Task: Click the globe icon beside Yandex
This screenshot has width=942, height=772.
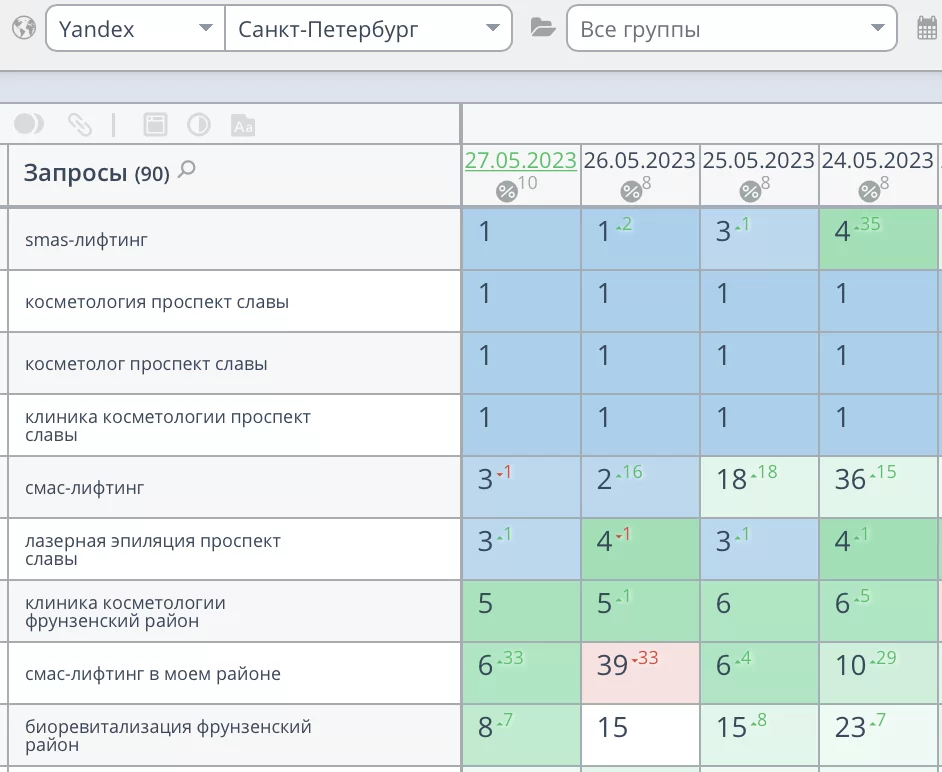Action: (23, 28)
